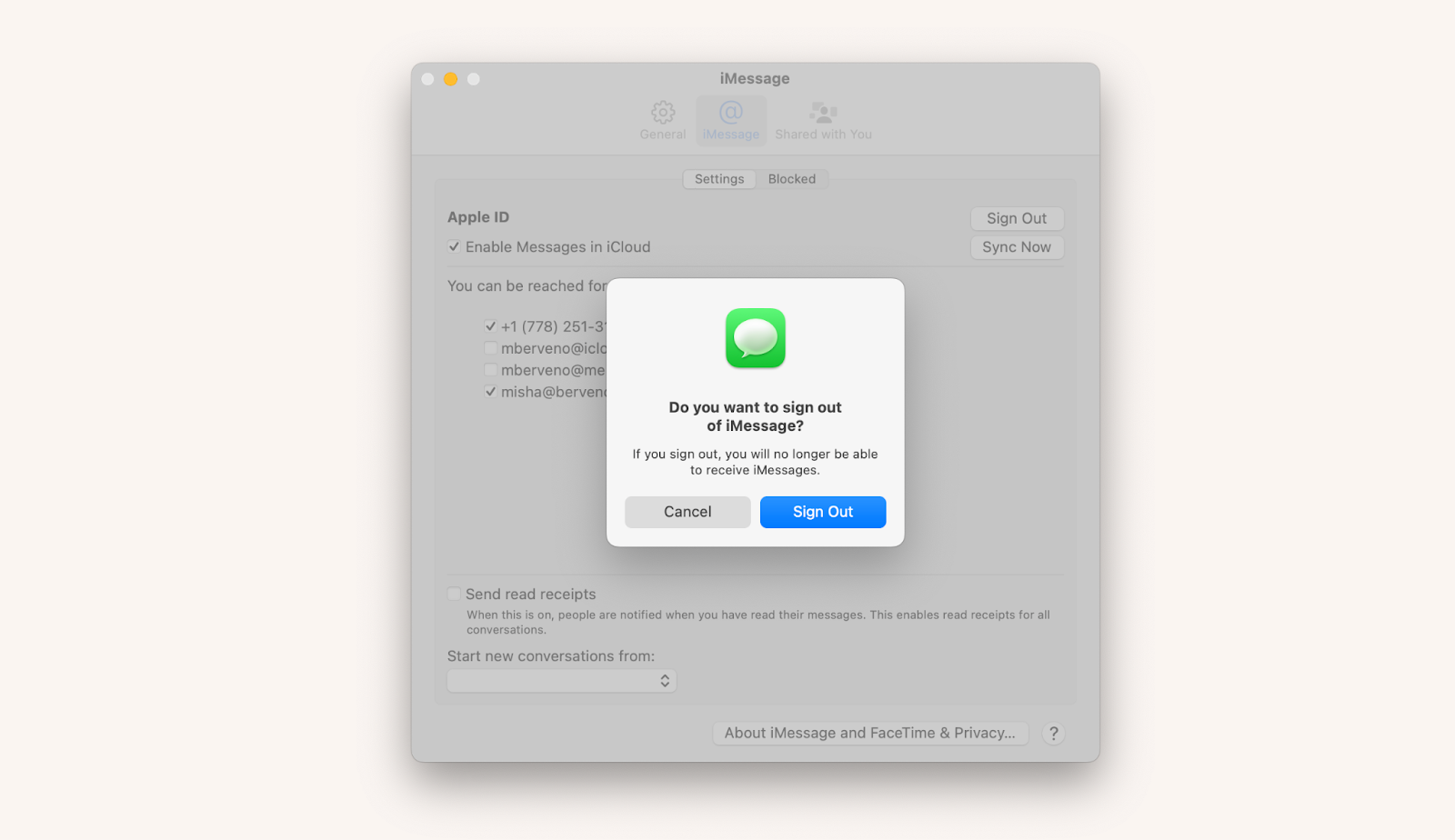The height and width of the screenshot is (840, 1455).
Task: Click the Apple ID label
Action: pos(478,217)
